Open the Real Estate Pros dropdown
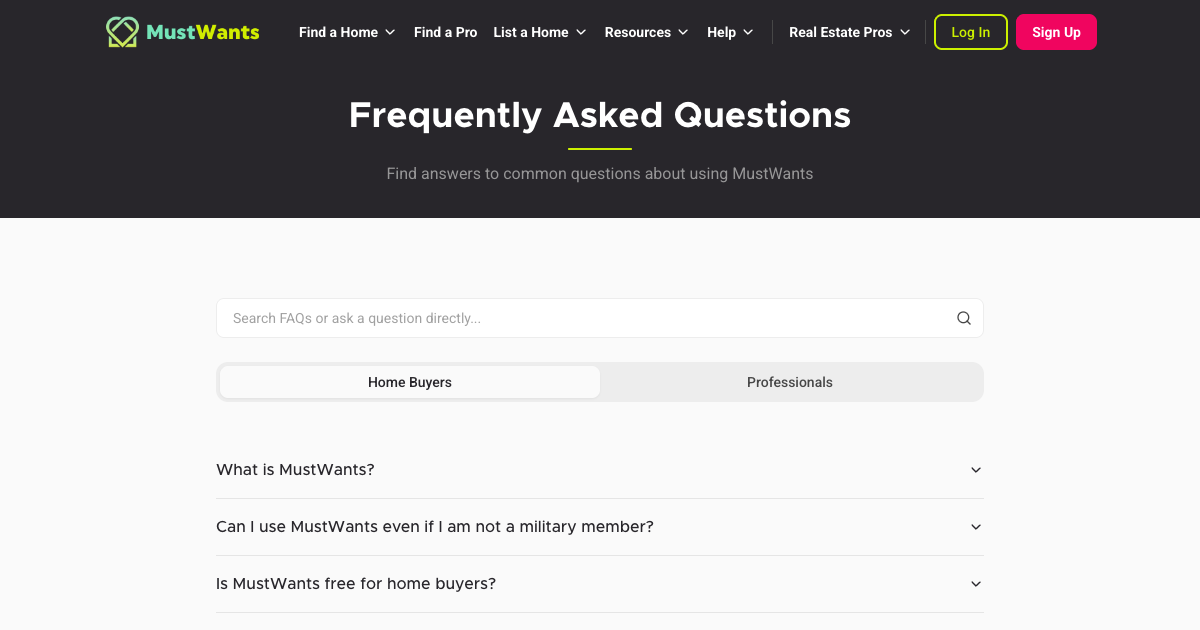This screenshot has height=630, width=1200. [x=840, y=32]
